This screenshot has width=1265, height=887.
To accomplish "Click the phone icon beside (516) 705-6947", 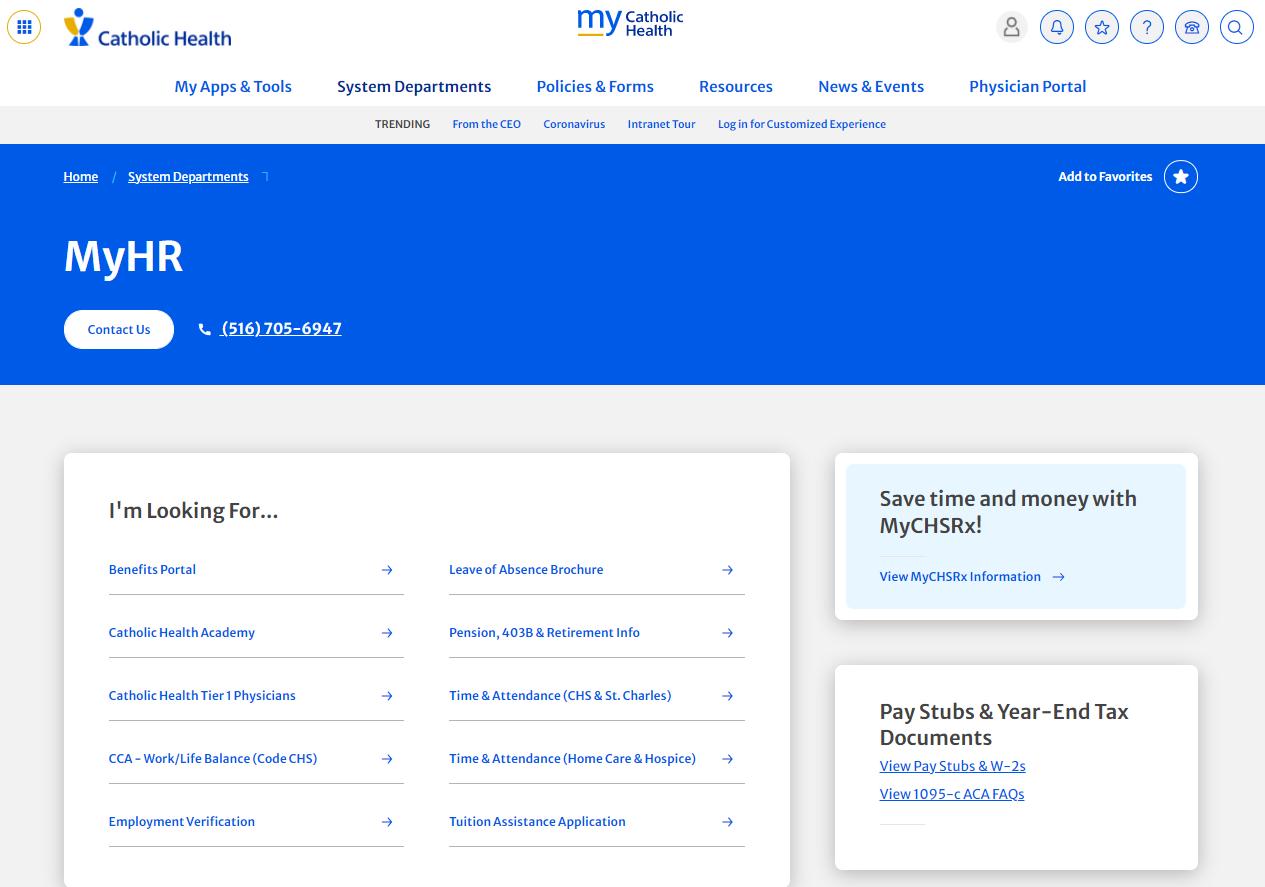I will (205, 329).
